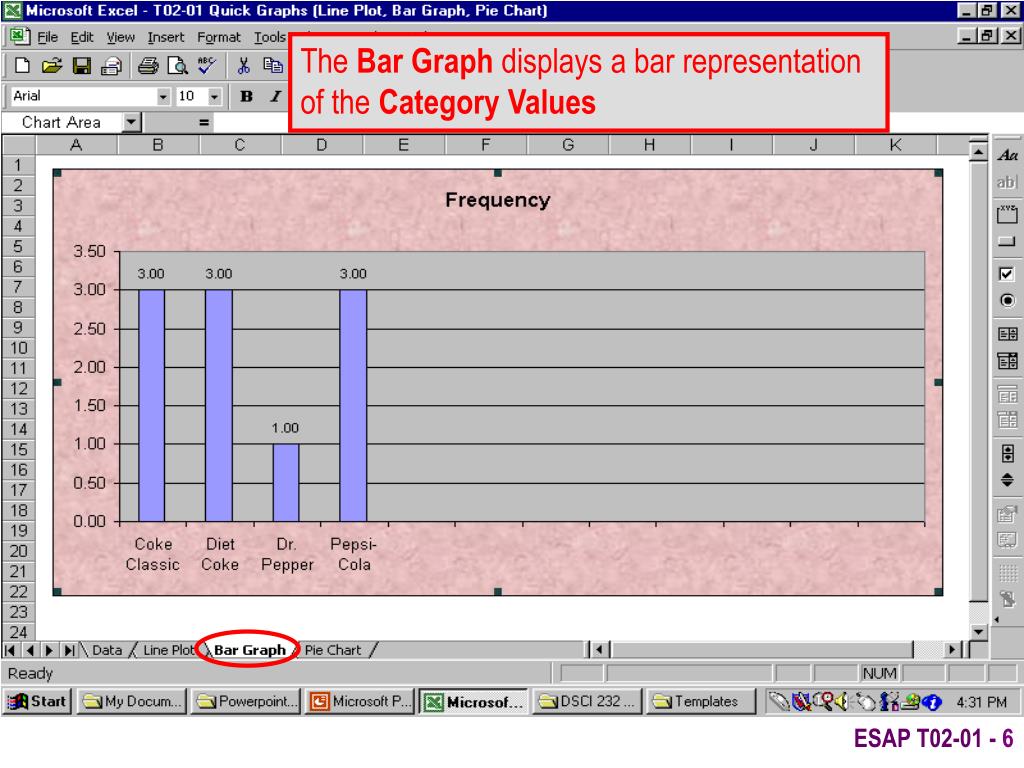
Task: Click horizontal scrollbar right arrow
Action: pyautogui.click(x=952, y=650)
